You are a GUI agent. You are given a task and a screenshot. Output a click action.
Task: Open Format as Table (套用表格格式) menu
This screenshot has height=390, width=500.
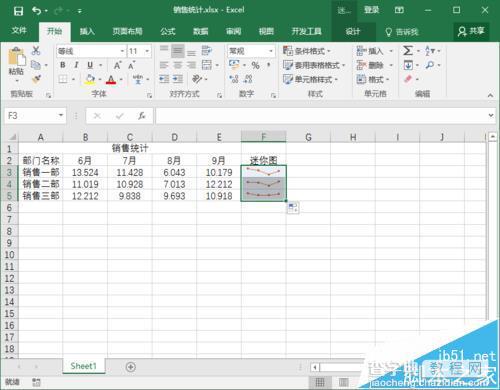(x=314, y=65)
